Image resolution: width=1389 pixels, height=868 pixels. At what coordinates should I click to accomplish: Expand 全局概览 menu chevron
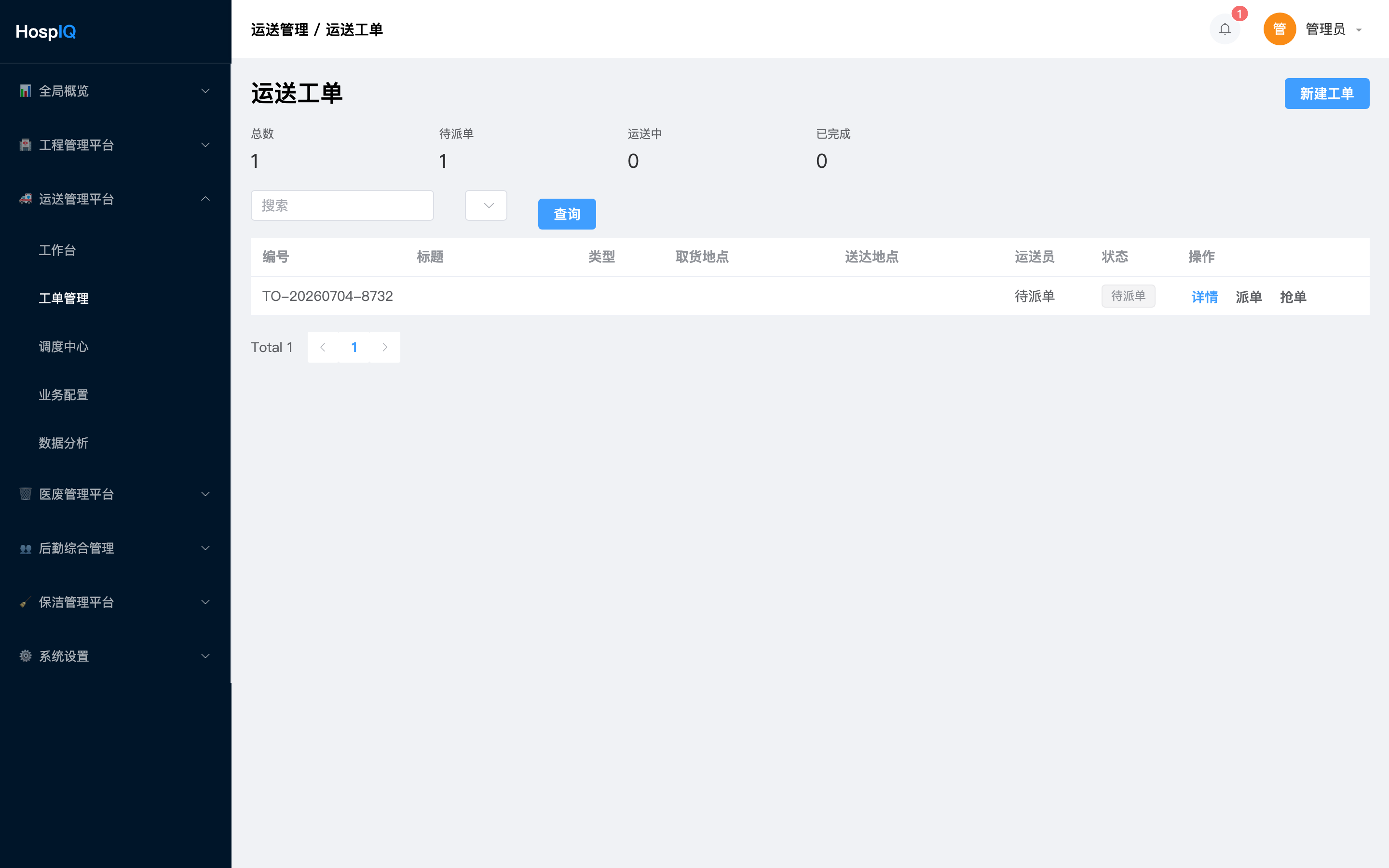coord(205,91)
